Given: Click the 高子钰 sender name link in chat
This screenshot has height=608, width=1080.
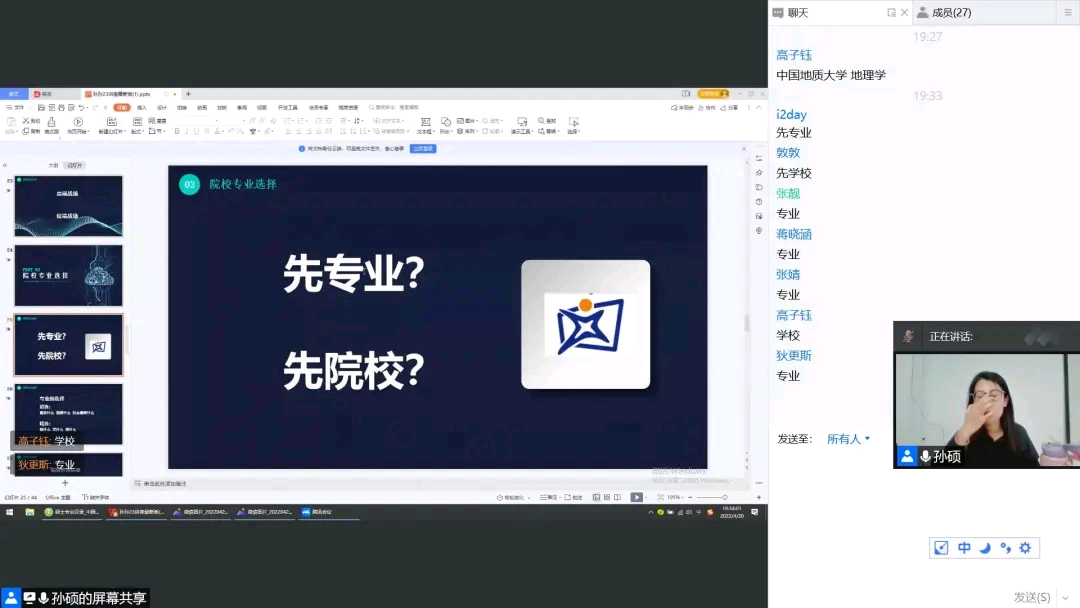Looking at the screenshot, I should click(794, 56).
